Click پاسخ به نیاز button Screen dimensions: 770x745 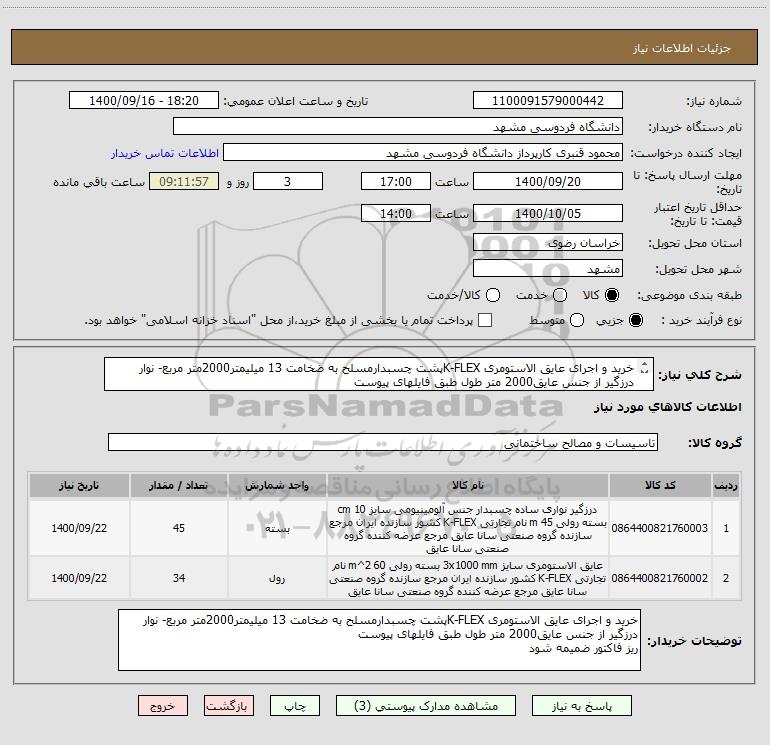tap(582, 706)
